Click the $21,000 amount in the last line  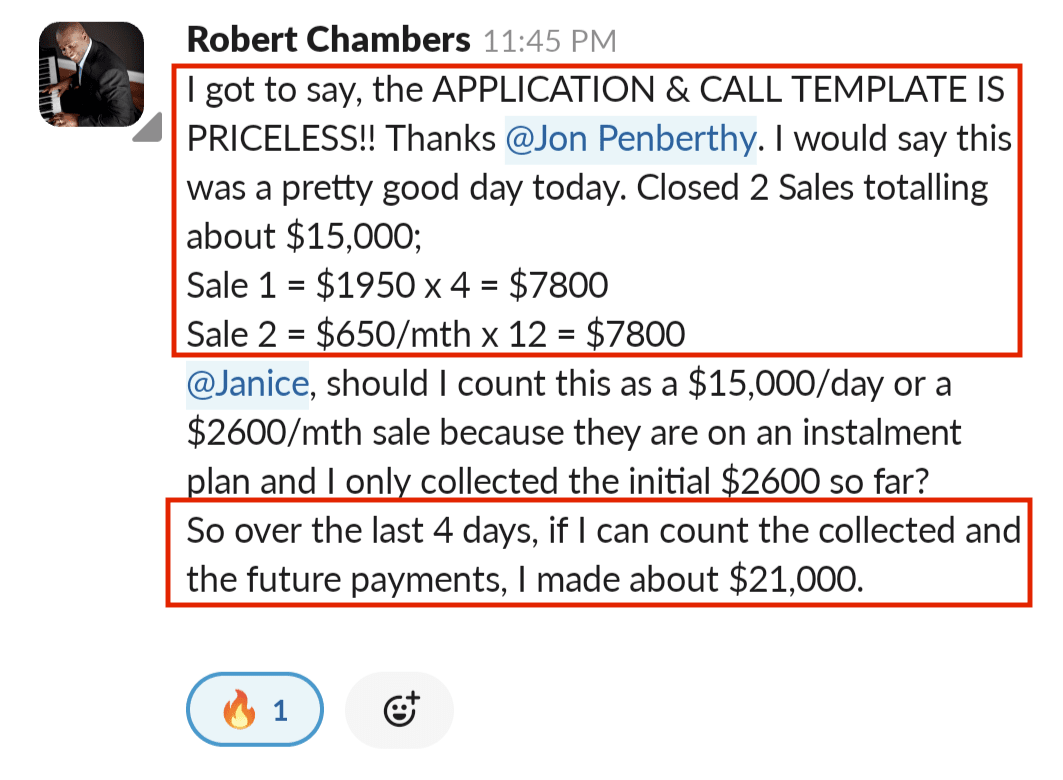pyautogui.click(x=796, y=580)
